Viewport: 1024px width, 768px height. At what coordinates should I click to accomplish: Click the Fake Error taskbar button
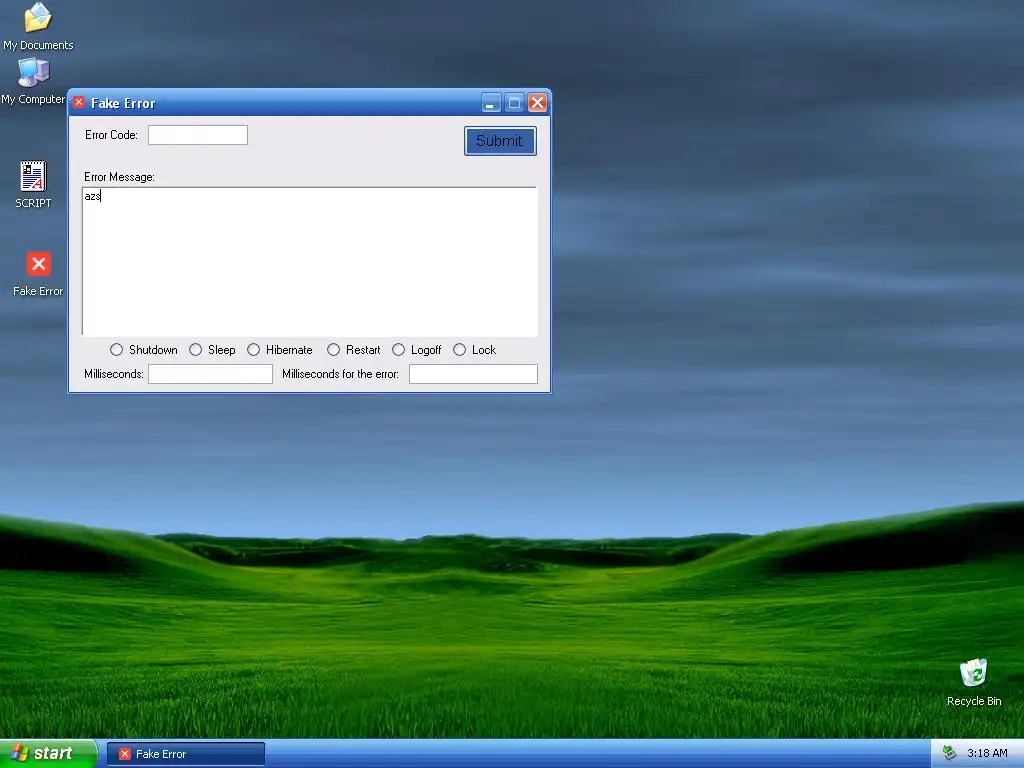pyautogui.click(x=185, y=754)
